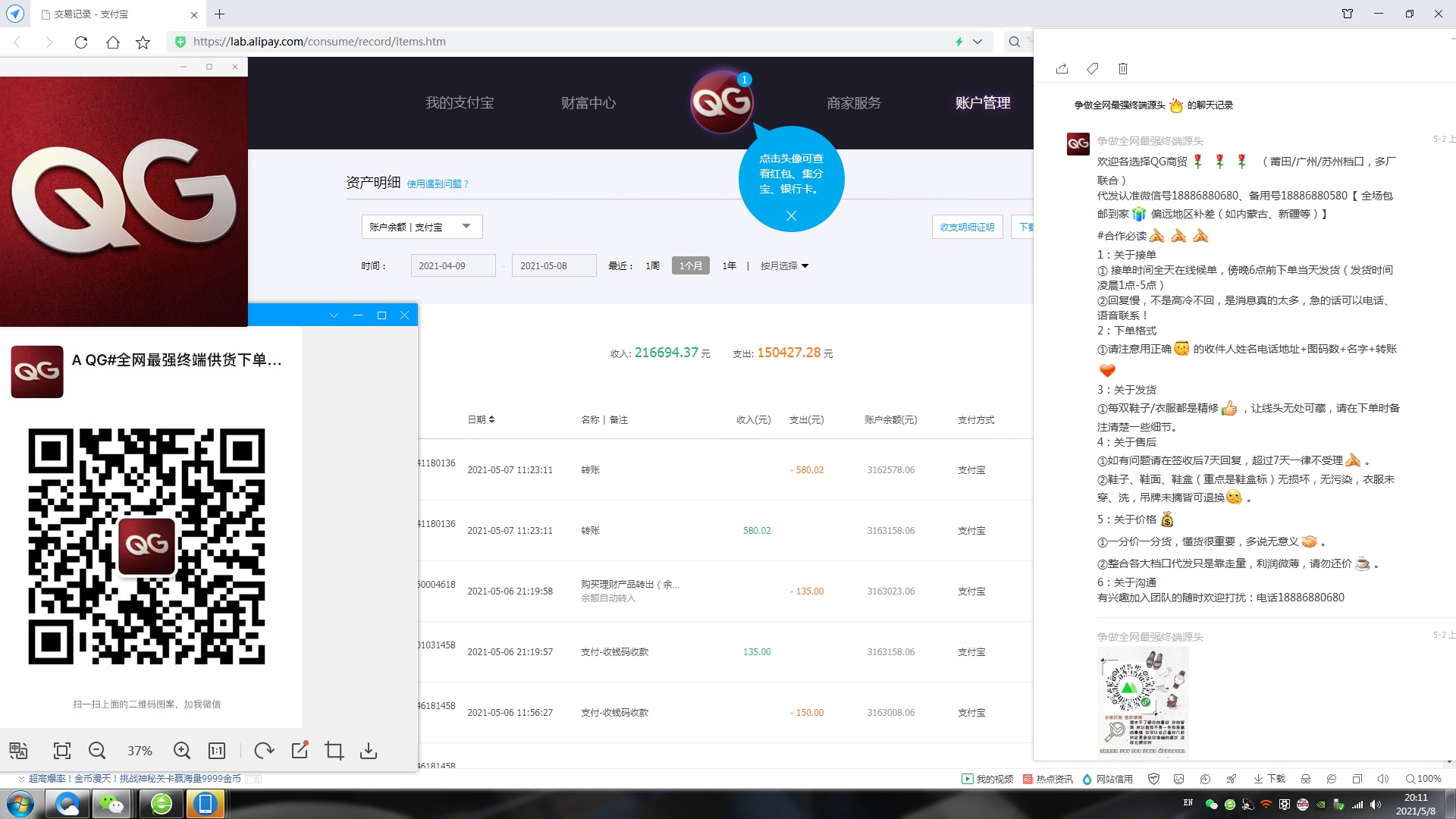Click the expense value 150427.28
Image resolution: width=1456 pixels, height=819 pixels.
coord(789,353)
